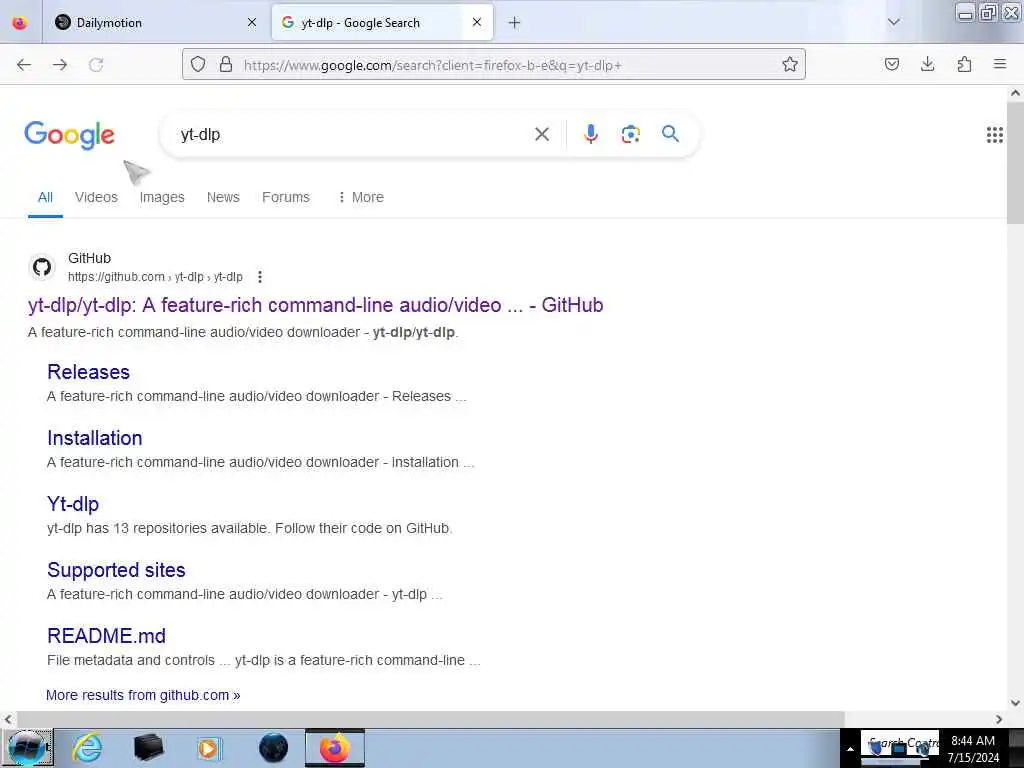Open the tracking protection shield icon

point(198,64)
